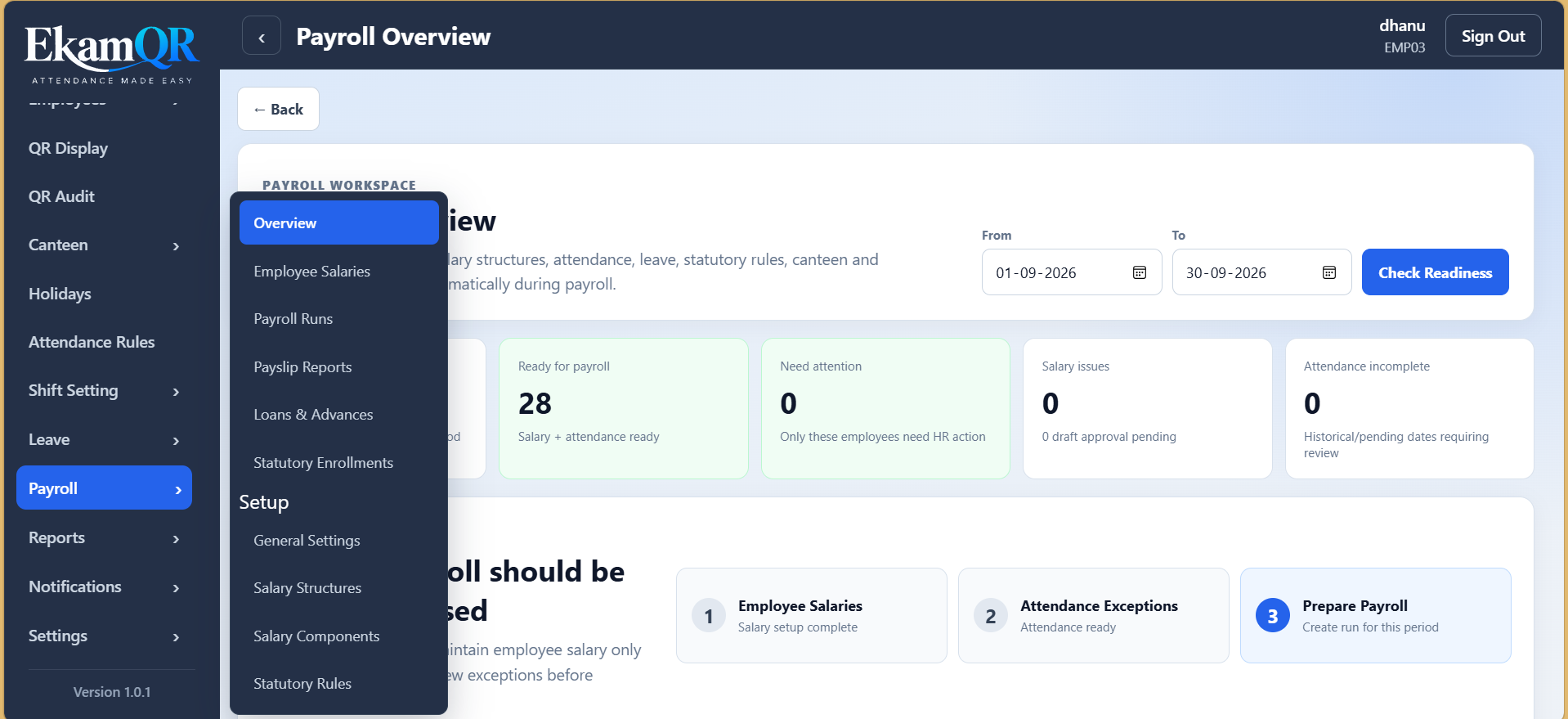Click the From date field
This screenshot has height=719, width=1568.
click(x=1072, y=272)
